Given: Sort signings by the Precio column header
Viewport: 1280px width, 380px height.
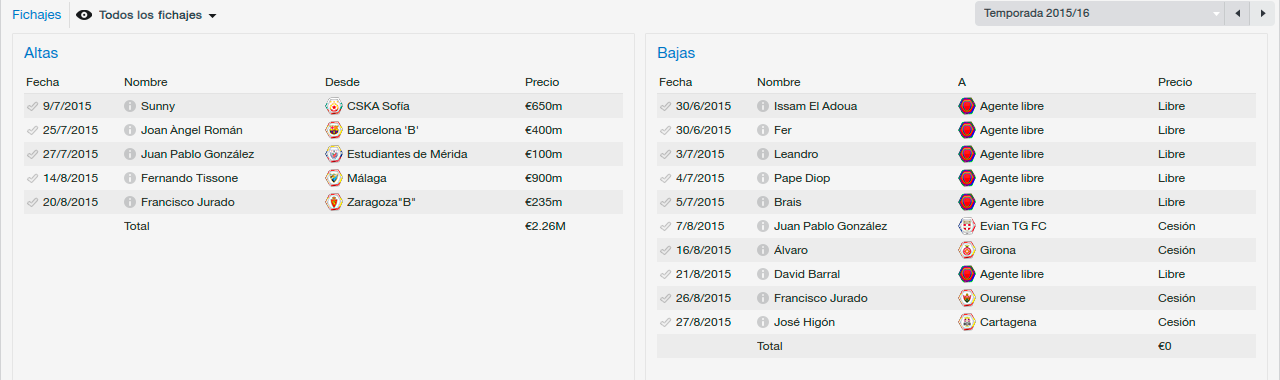Looking at the screenshot, I should pyautogui.click(x=542, y=82).
